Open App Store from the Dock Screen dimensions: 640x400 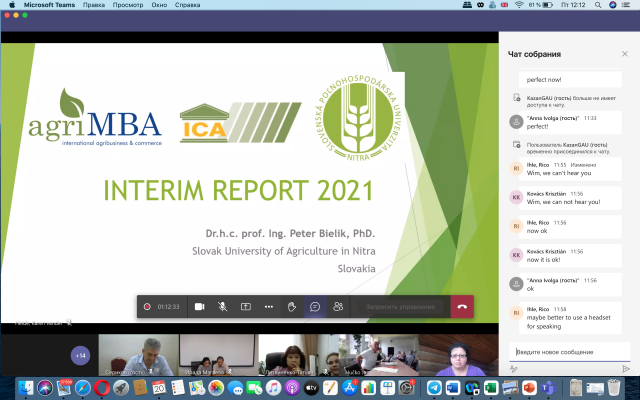(x=349, y=388)
